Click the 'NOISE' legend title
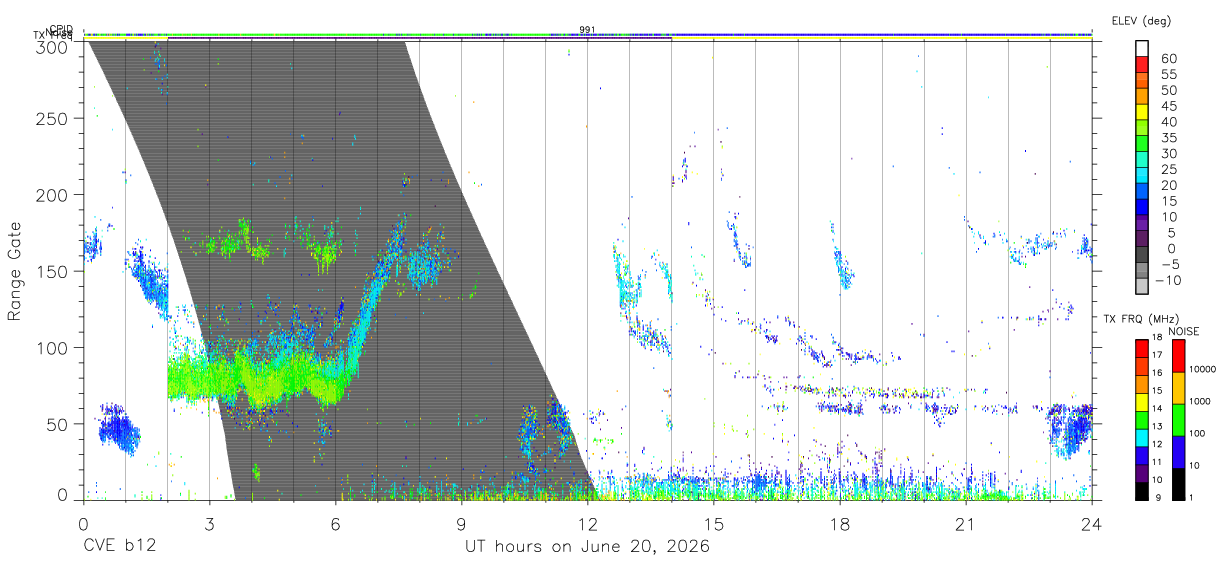This screenshot has width=1228, height=567. click(1184, 331)
